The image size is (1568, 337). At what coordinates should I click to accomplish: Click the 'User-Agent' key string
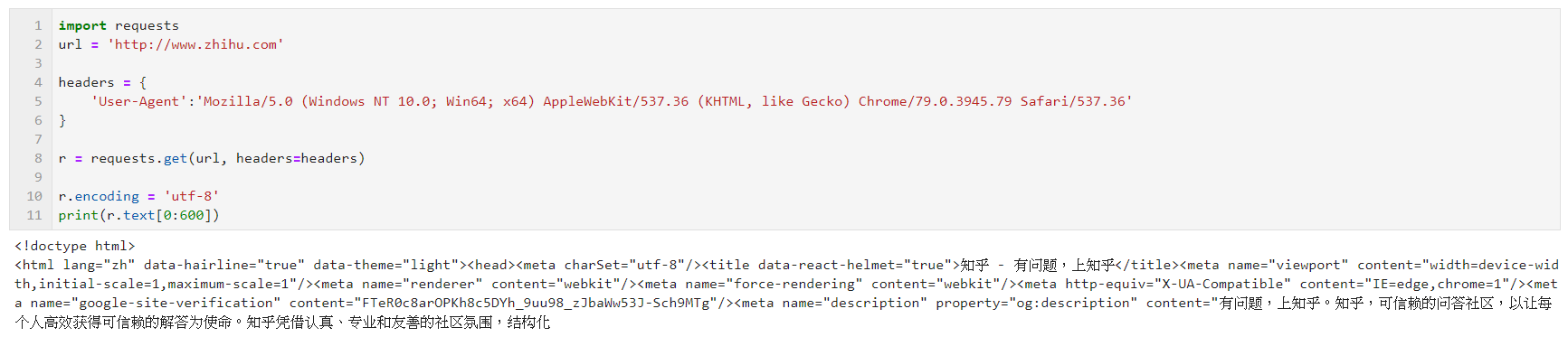coord(138,101)
